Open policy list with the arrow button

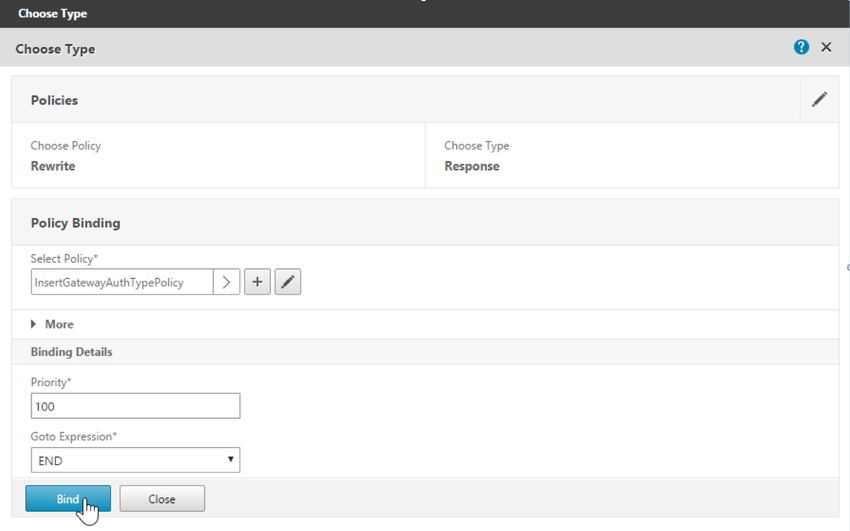227,282
